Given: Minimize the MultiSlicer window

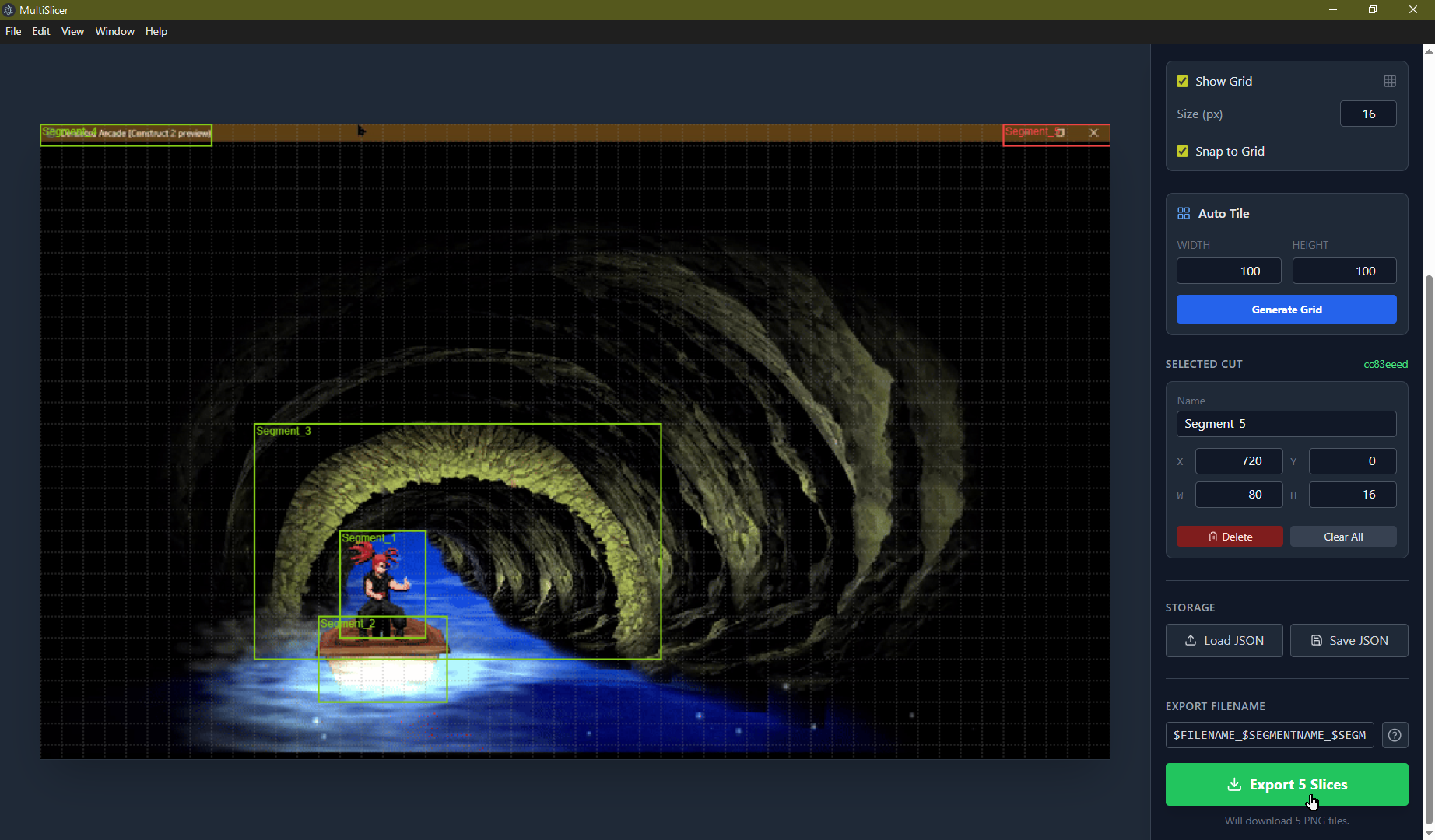Looking at the screenshot, I should click(1333, 10).
